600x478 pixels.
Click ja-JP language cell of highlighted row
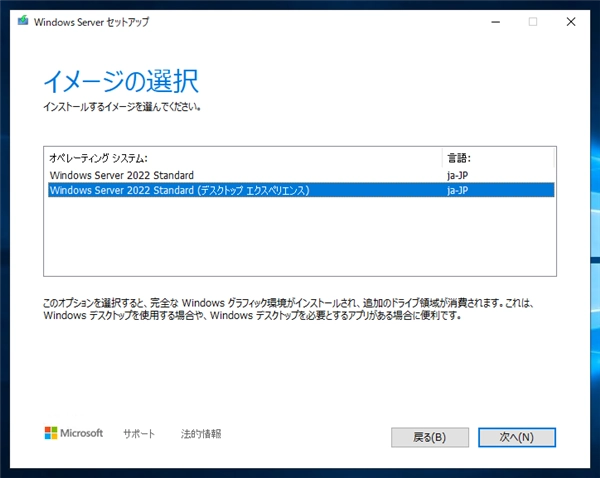coord(457,190)
